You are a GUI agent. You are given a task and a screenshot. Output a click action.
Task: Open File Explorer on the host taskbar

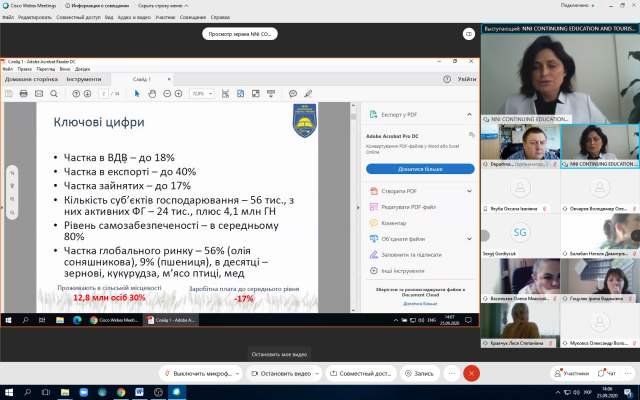pos(65,393)
